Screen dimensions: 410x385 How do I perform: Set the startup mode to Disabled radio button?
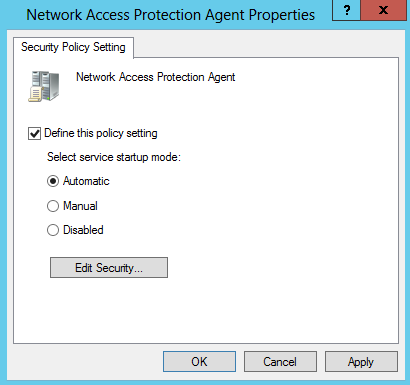tap(53, 230)
